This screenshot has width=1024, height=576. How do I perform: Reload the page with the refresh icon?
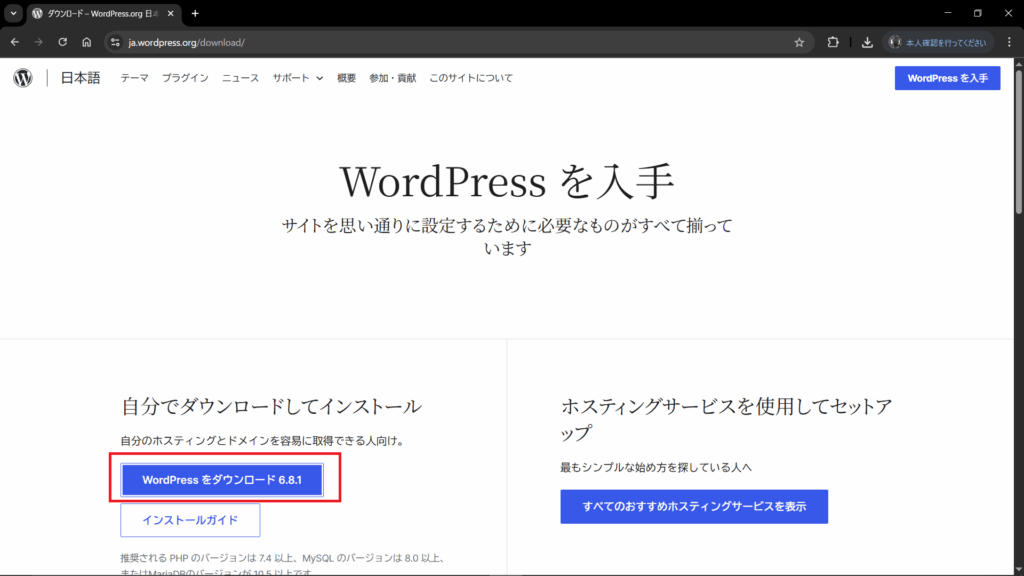click(63, 42)
